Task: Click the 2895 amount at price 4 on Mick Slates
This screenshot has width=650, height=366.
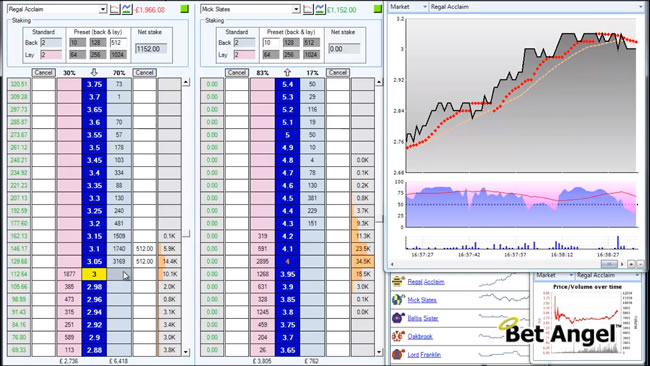Action: [x=262, y=262]
